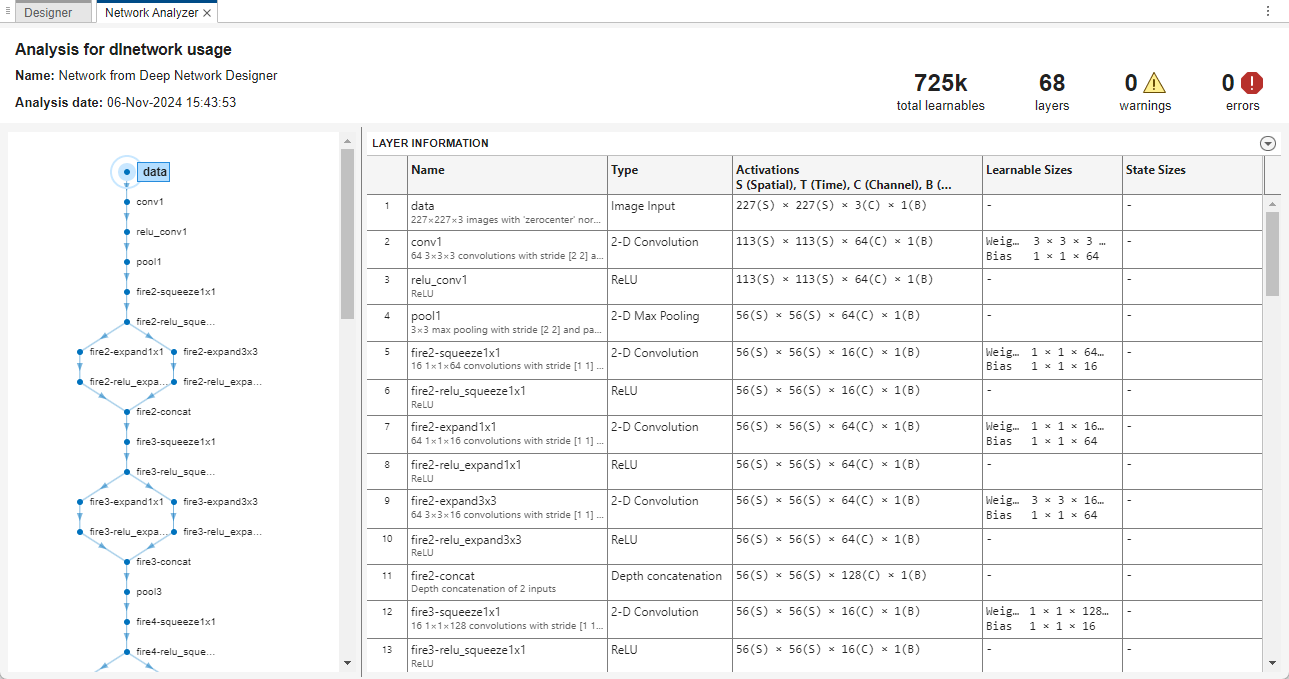Select fire2-relu_expand1x1 row in table

[x=815, y=471]
